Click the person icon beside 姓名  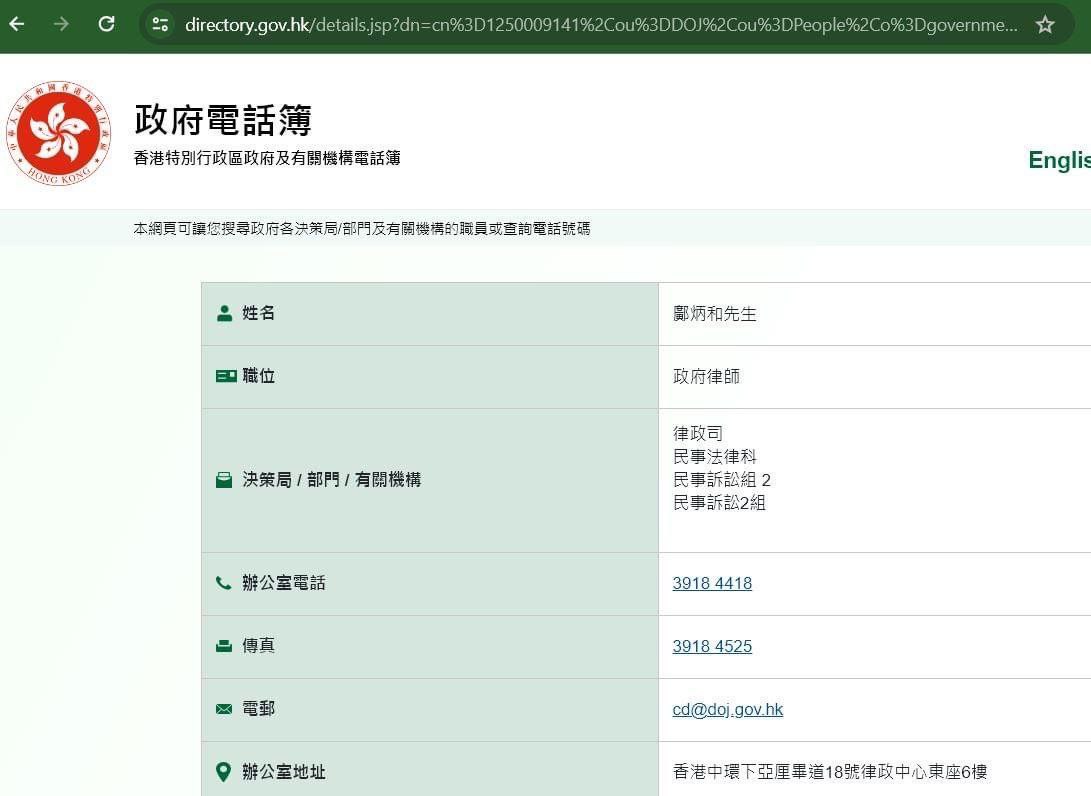pyautogui.click(x=224, y=313)
